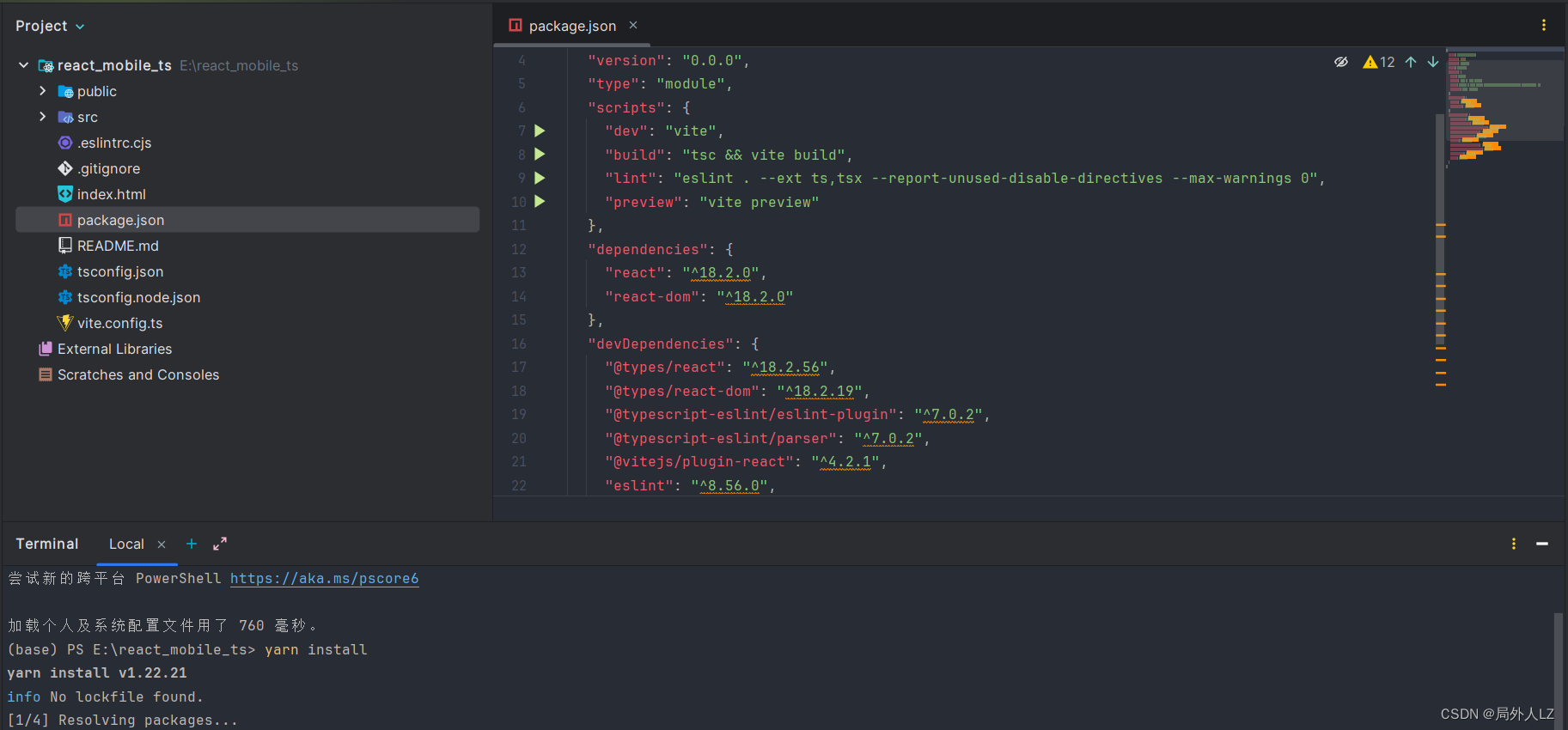Open terminal options three-dot menu
1568x730 pixels.
pyautogui.click(x=1514, y=544)
